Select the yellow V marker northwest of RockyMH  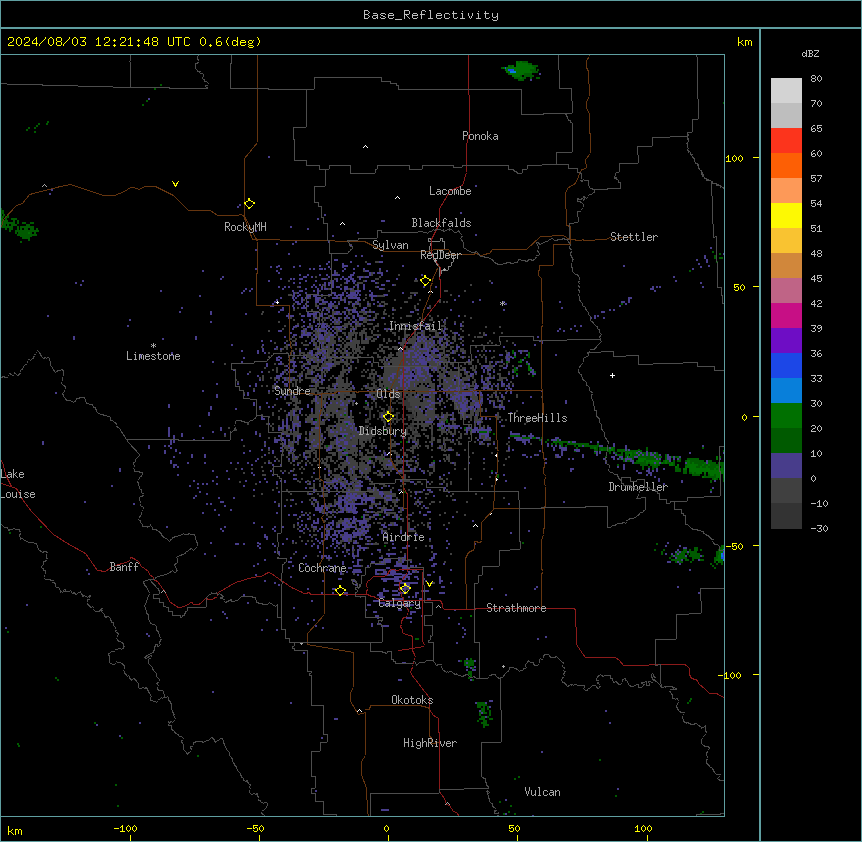[175, 184]
